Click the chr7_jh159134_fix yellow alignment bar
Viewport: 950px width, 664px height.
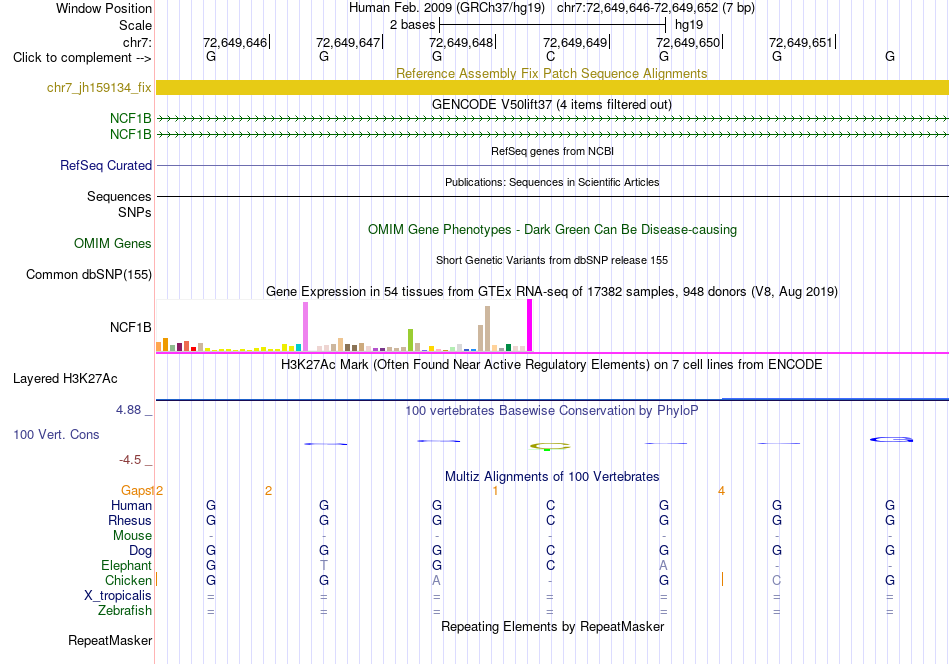tap(552, 87)
